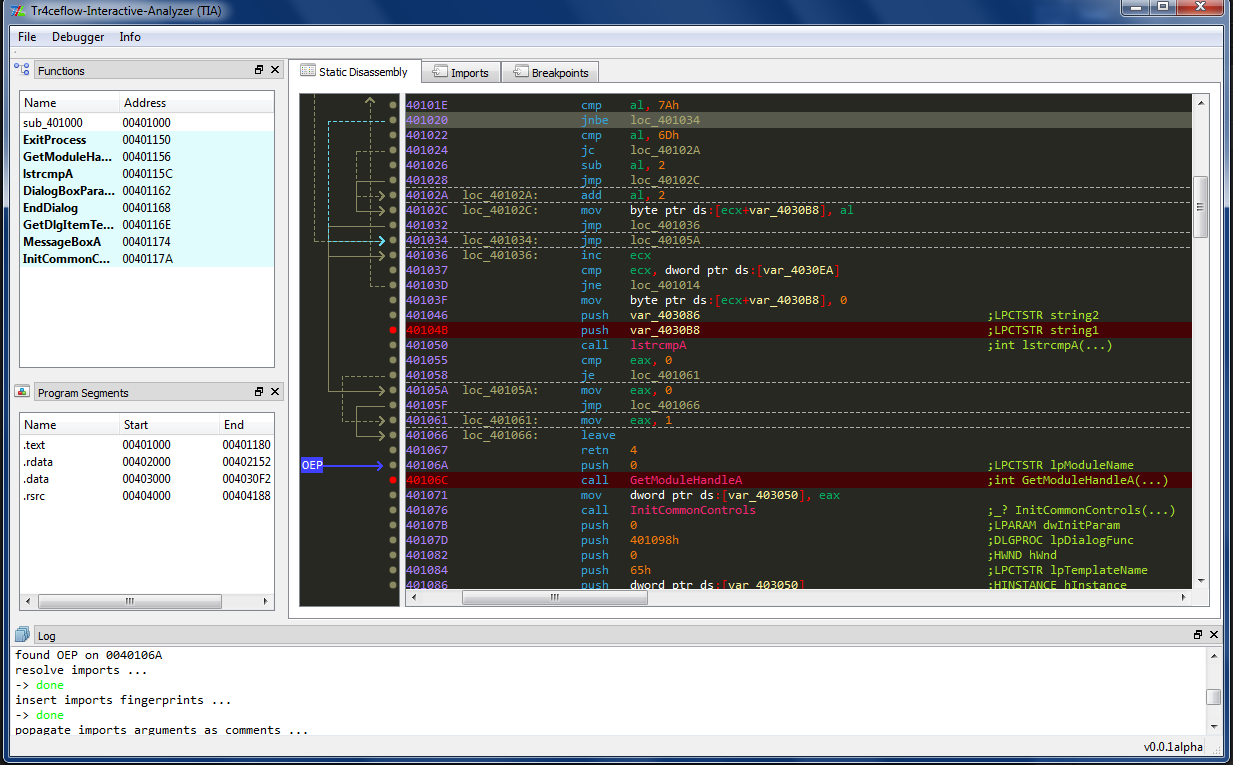Set breakpoint dot at address 401058

pos(393,375)
